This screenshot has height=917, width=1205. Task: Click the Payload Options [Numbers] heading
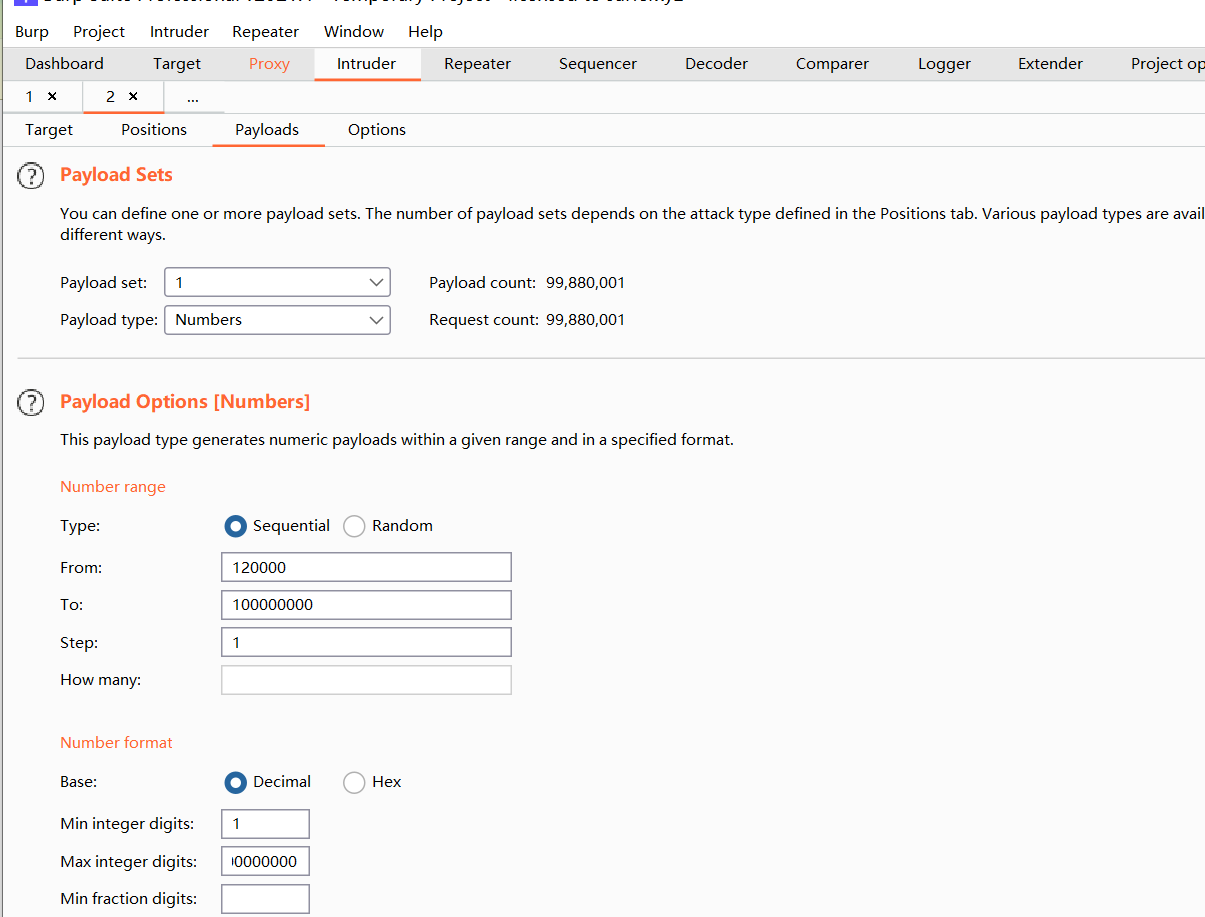pyautogui.click(x=185, y=402)
